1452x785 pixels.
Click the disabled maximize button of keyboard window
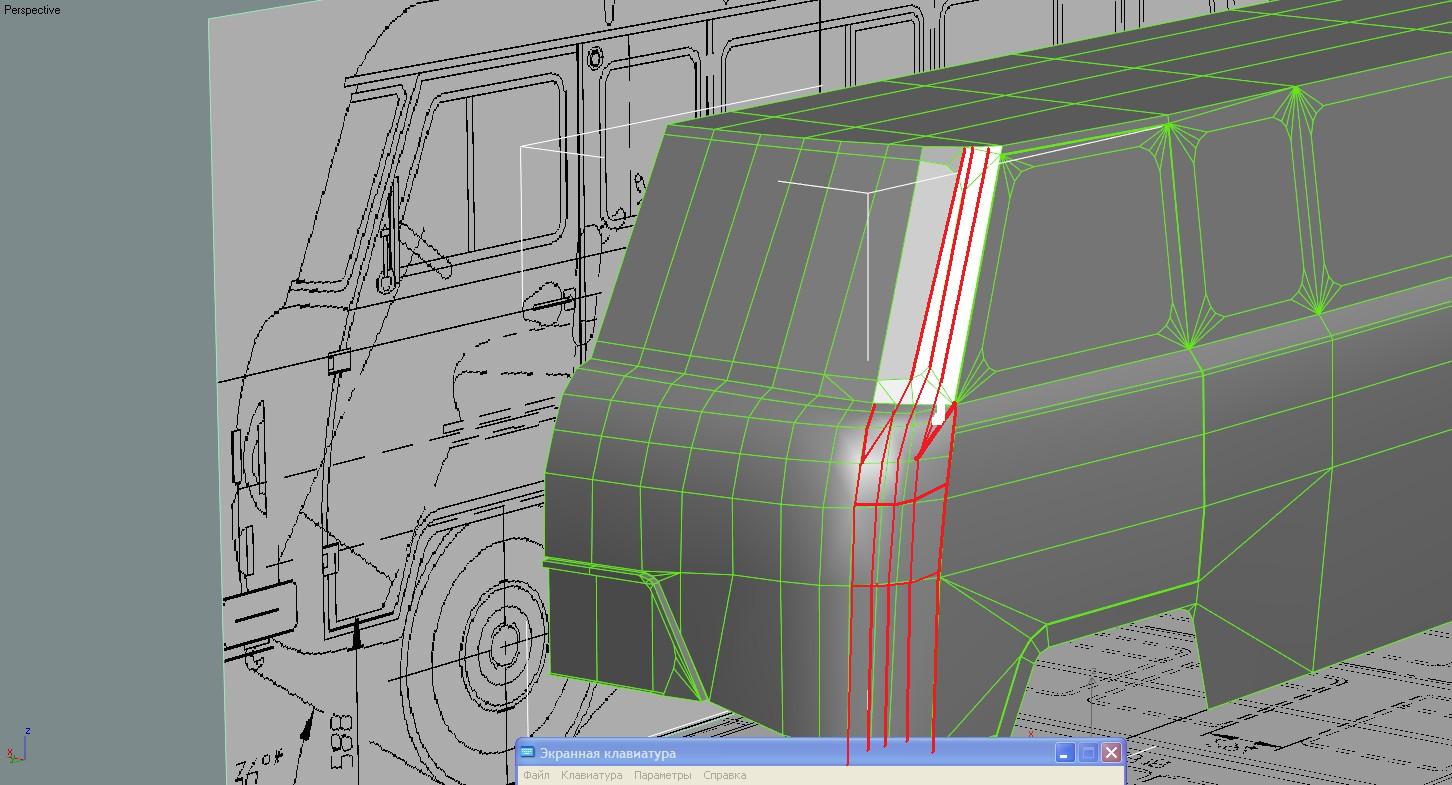tap(1088, 753)
